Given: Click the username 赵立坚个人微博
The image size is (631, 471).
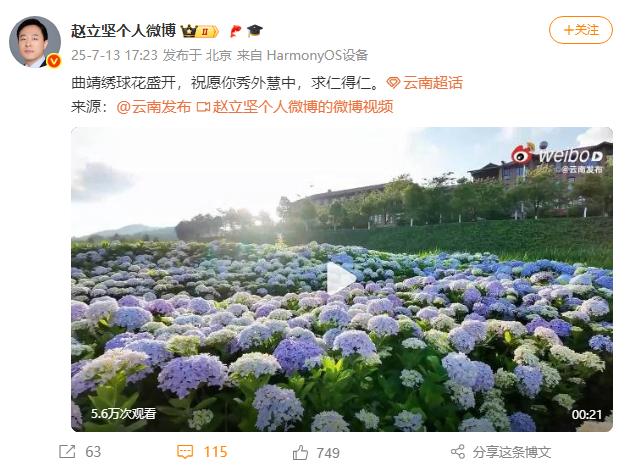Looking at the screenshot, I should [x=124, y=31].
